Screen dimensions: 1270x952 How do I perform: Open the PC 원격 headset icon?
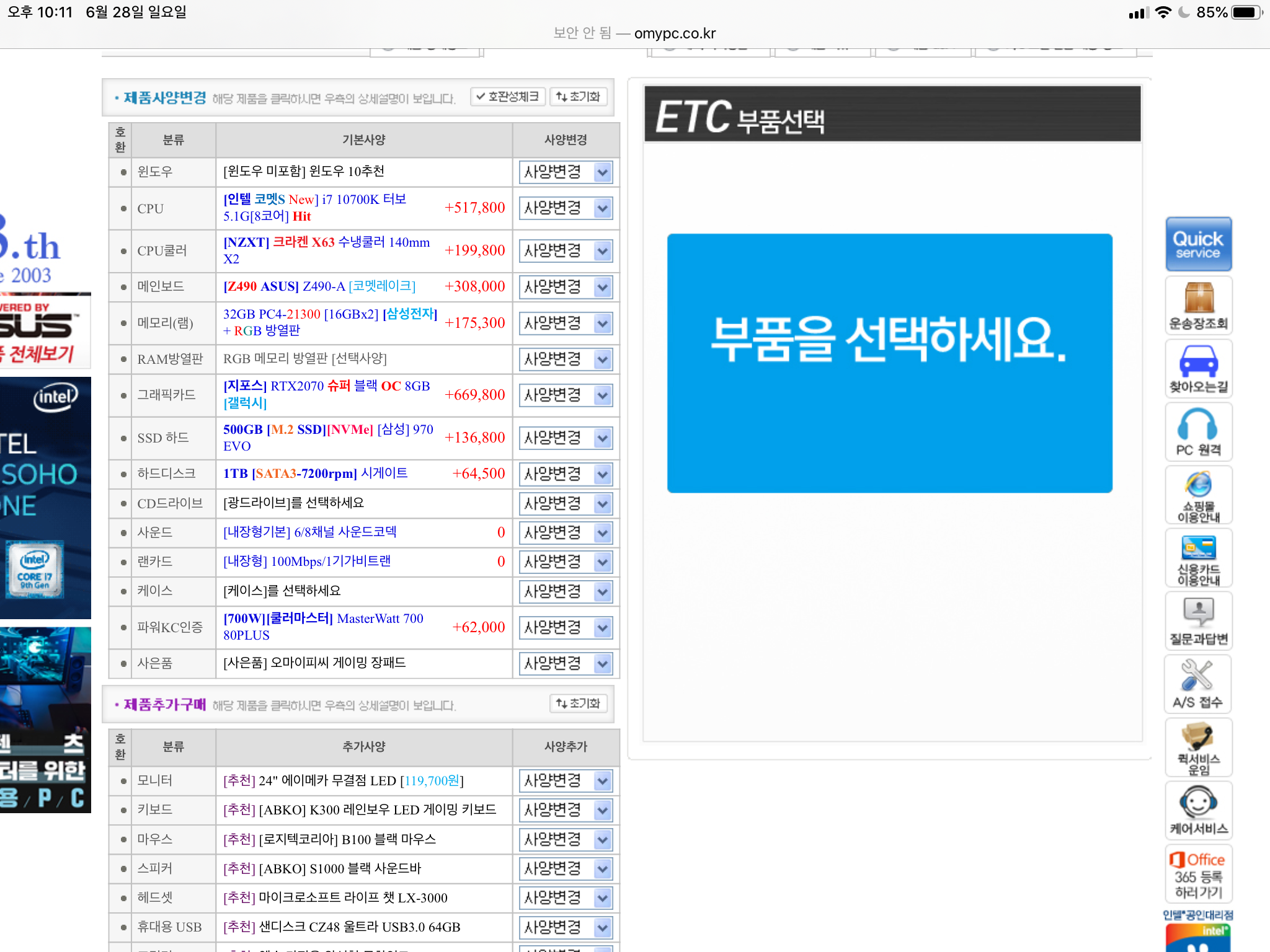click(1198, 432)
